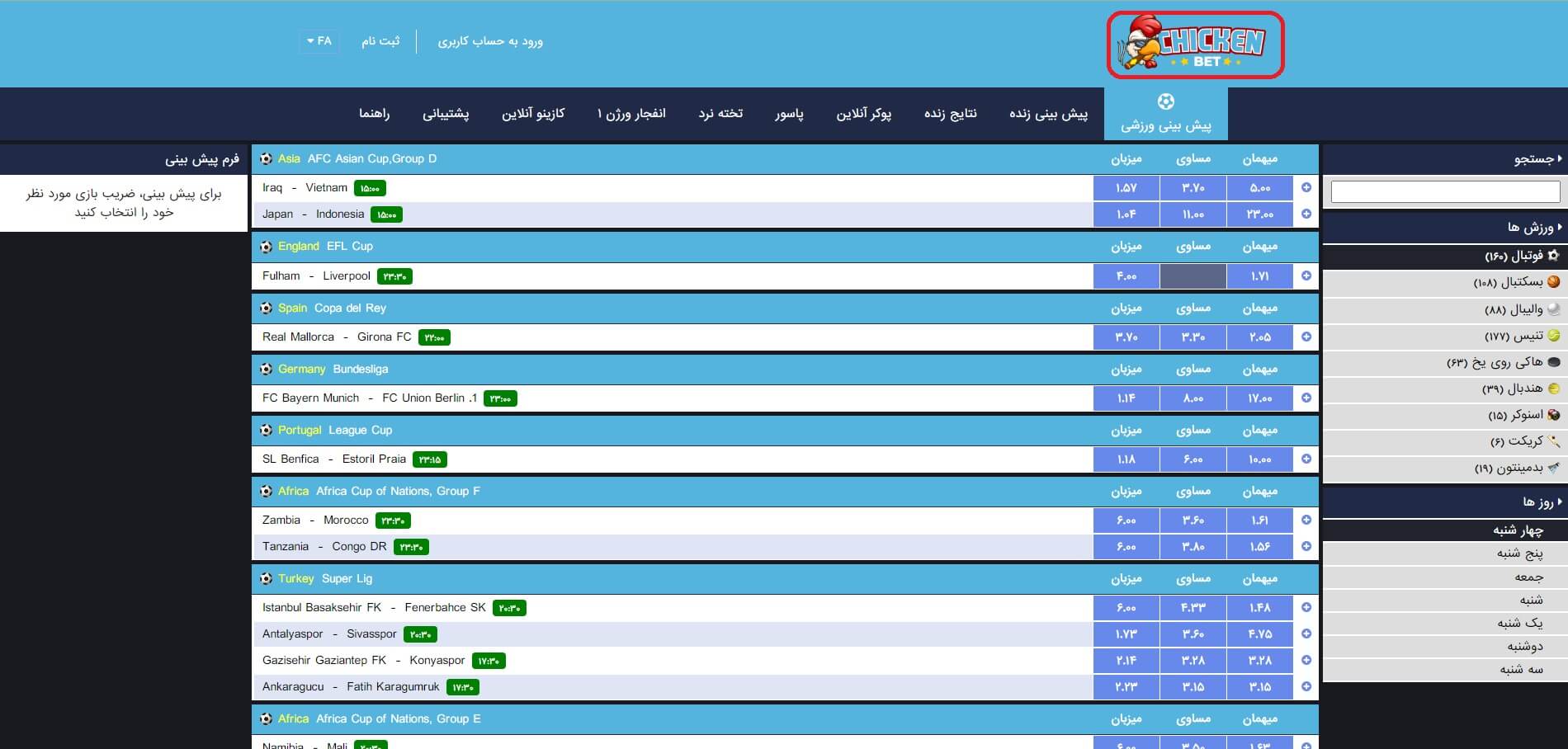Open the کازینو آنلاین menu item
Viewport: 1568px width, 749px height.
tap(533, 114)
